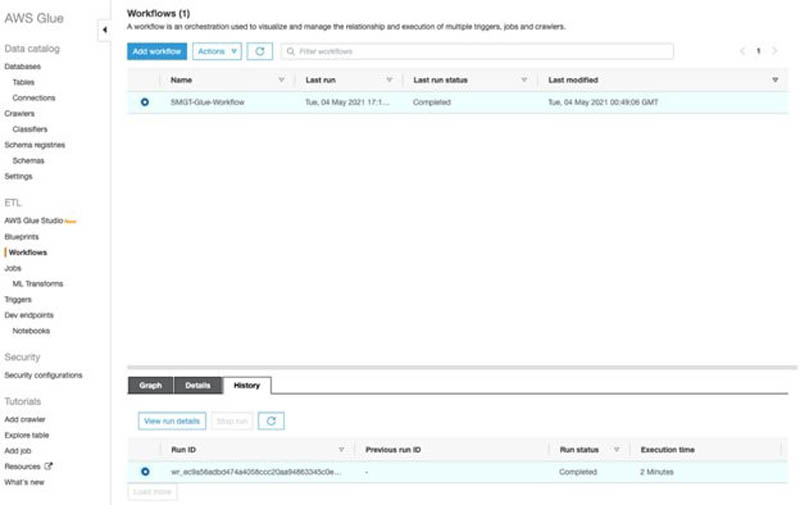Sort by Run ID column arrow

coord(341,449)
